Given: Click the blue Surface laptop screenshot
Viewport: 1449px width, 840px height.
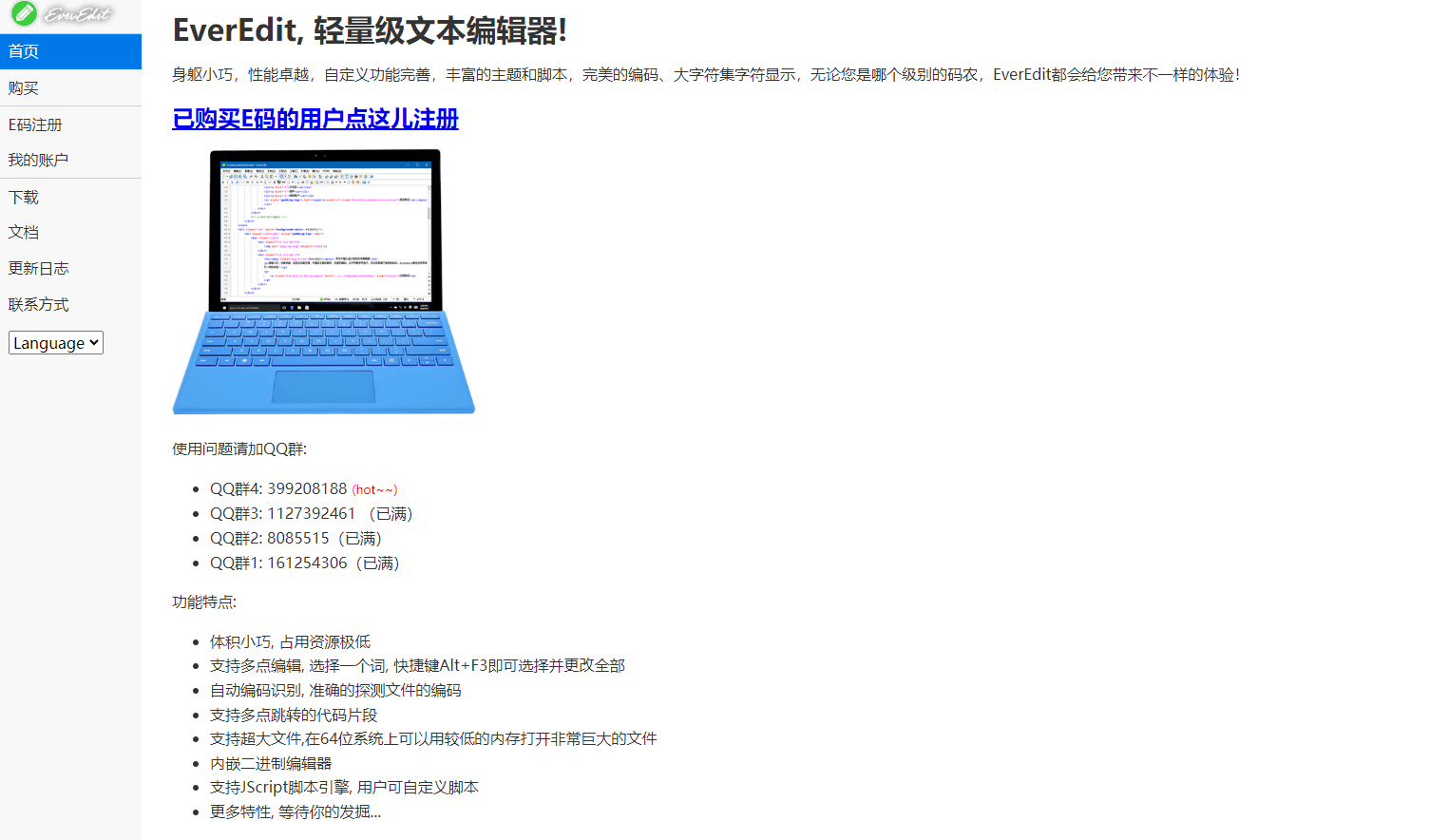Looking at the screenshot, I should pyautogui.click(x=323, y=280).
